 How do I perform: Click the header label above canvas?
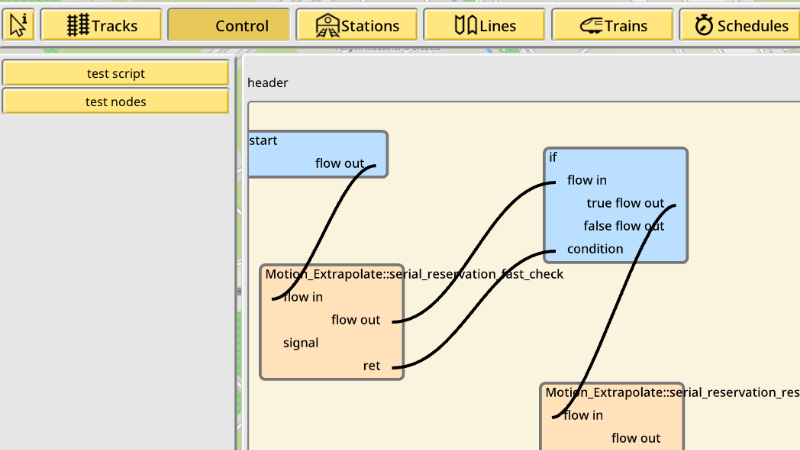tap(268, 83)
